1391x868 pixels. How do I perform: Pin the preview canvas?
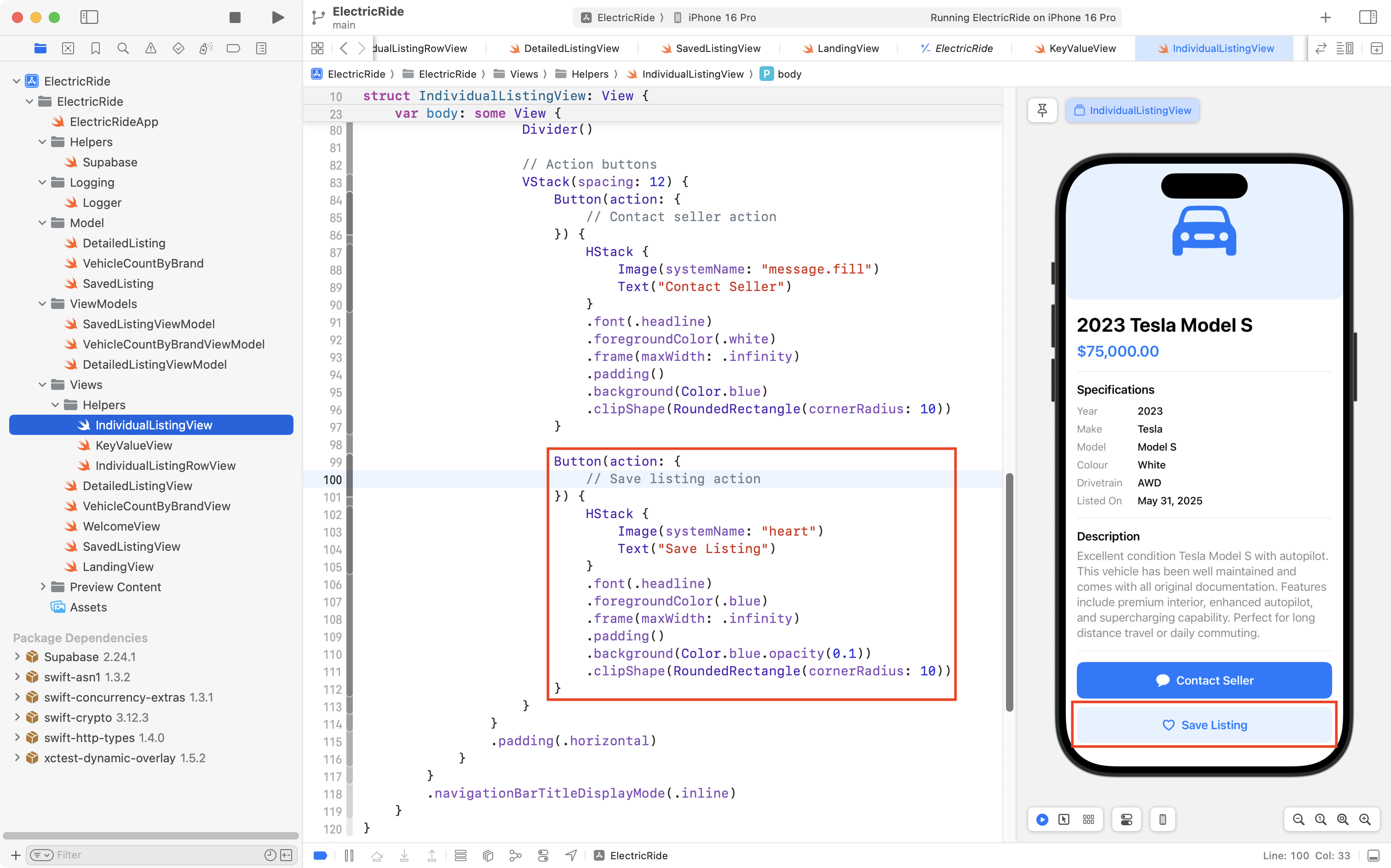pos(1042,110)
